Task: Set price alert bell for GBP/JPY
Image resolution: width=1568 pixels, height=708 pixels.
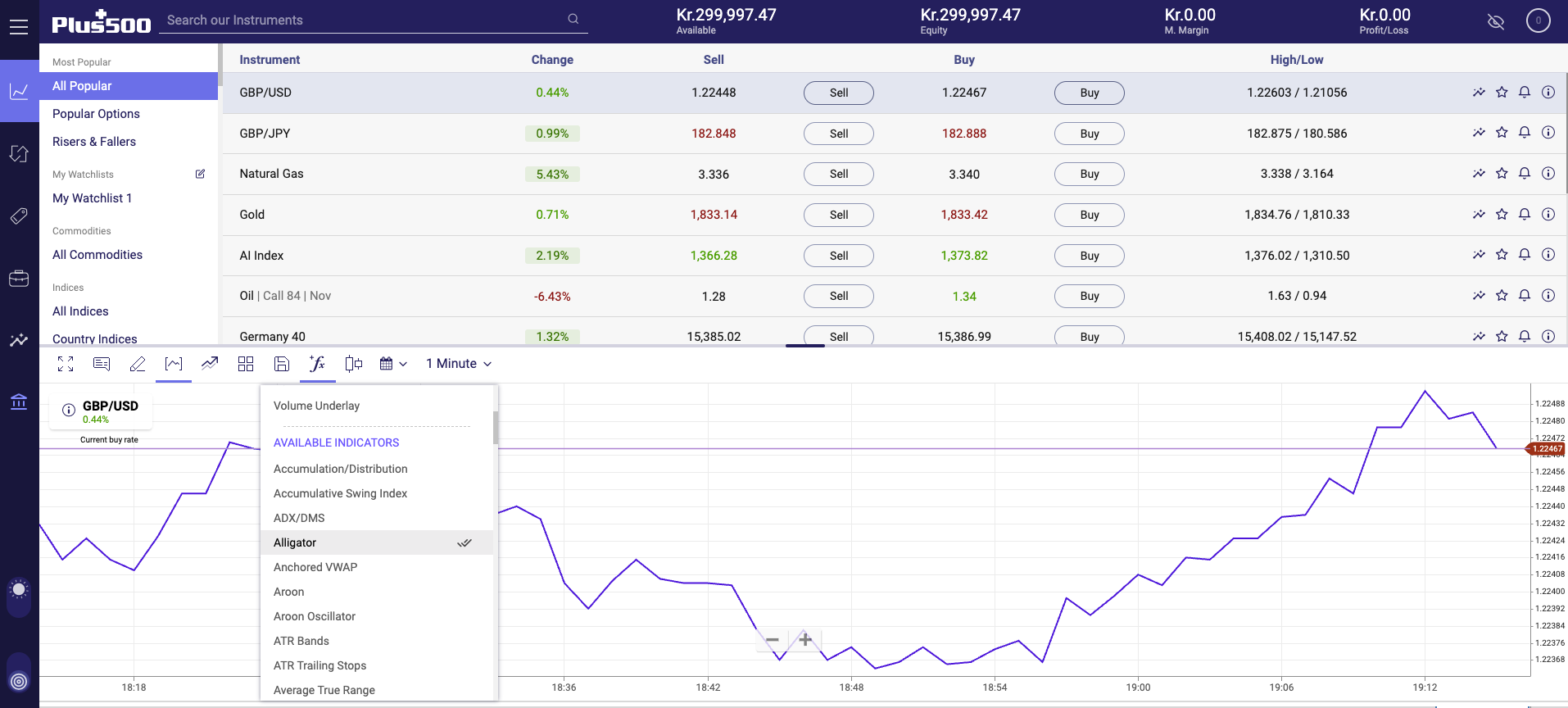Action: tap(1525, 133)
